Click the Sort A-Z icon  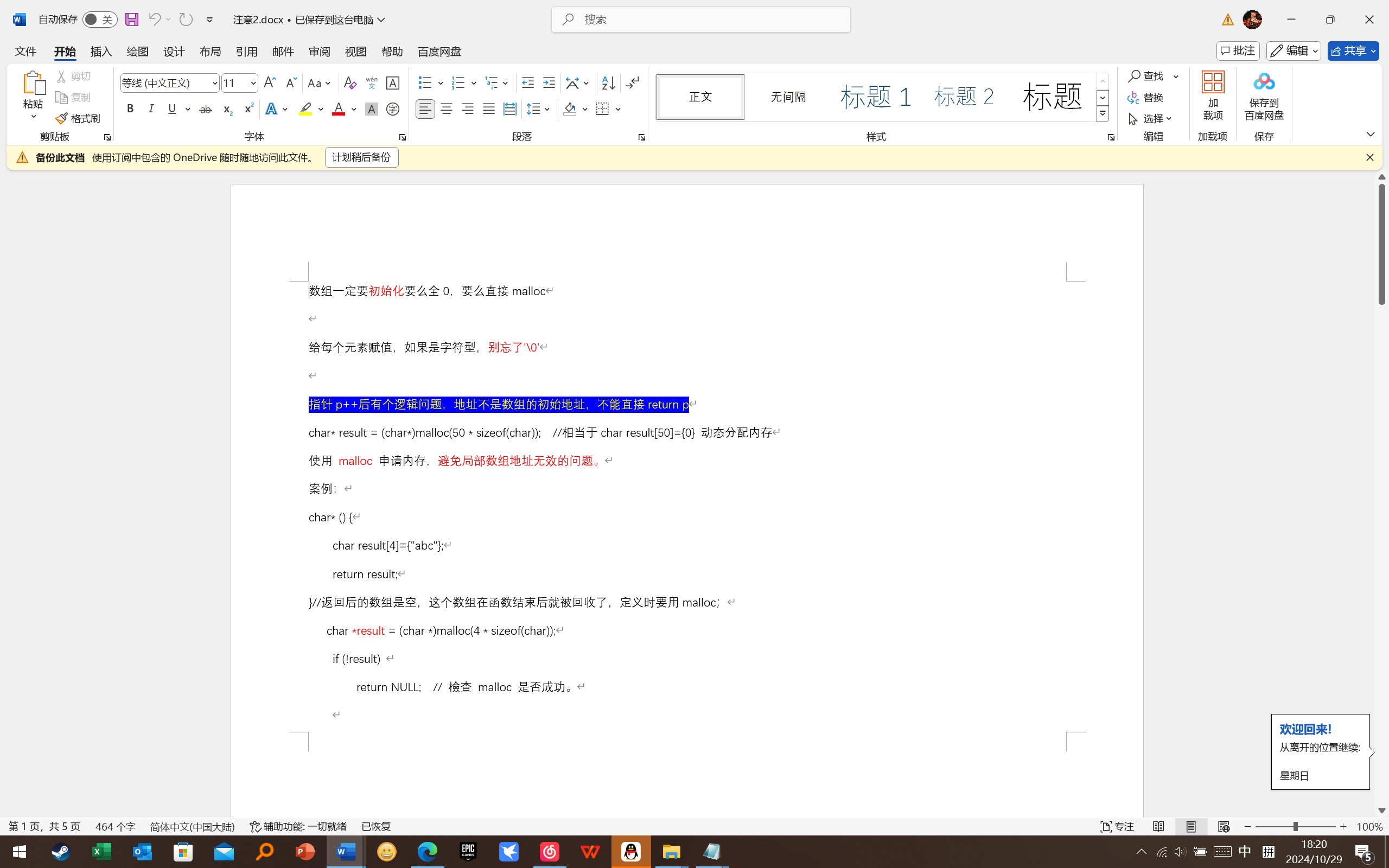608,82
